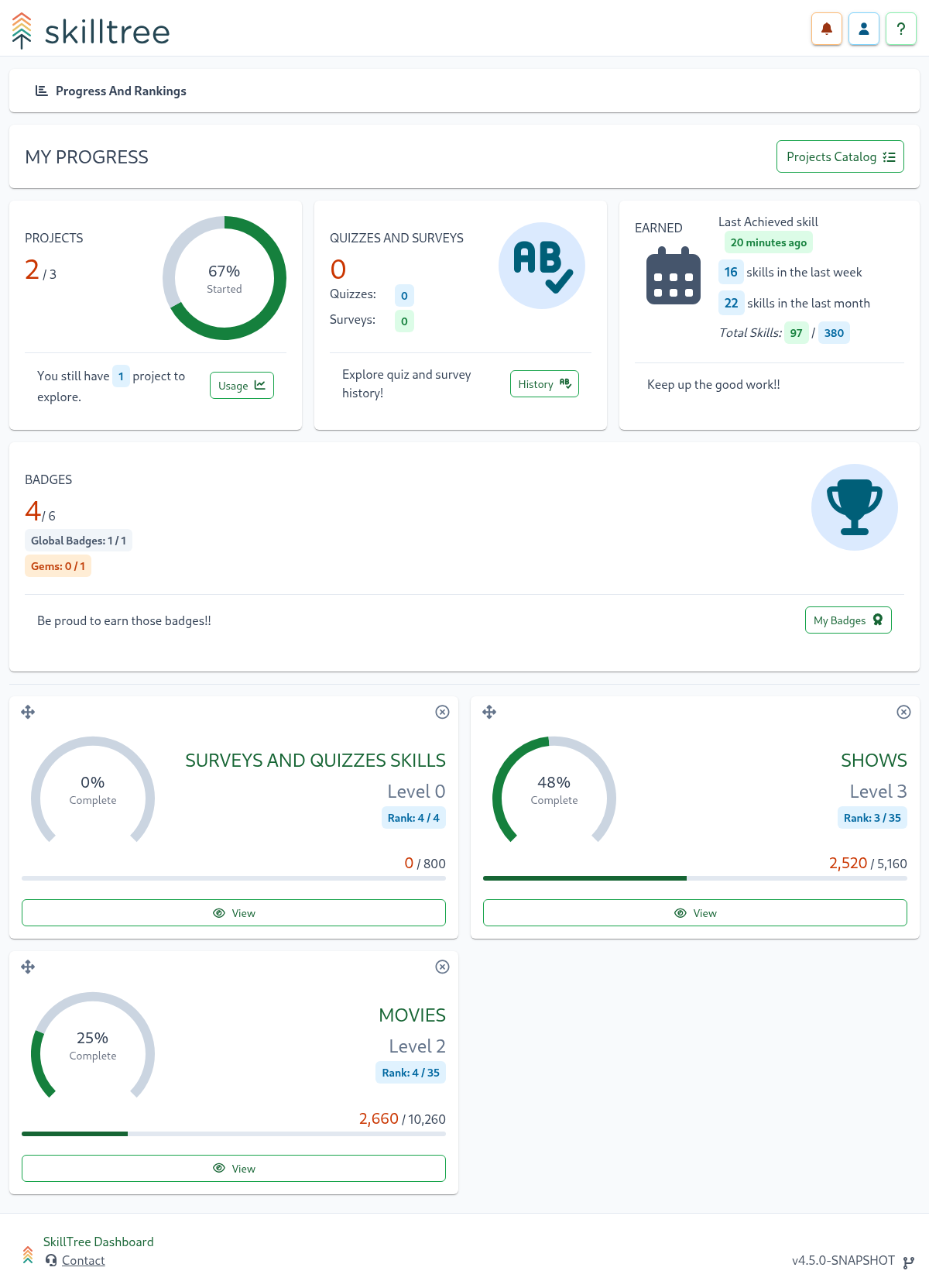The height and width of the screenshot is (1288, 929).
Task: Click move handle on Surveys and Quizzes card
Action: (28, 712)
